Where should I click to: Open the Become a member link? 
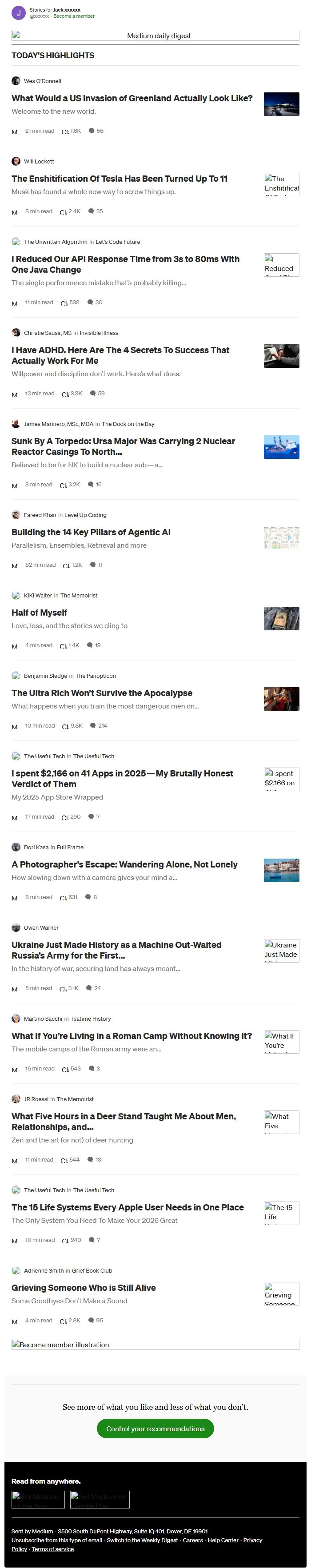pos(74,16)
